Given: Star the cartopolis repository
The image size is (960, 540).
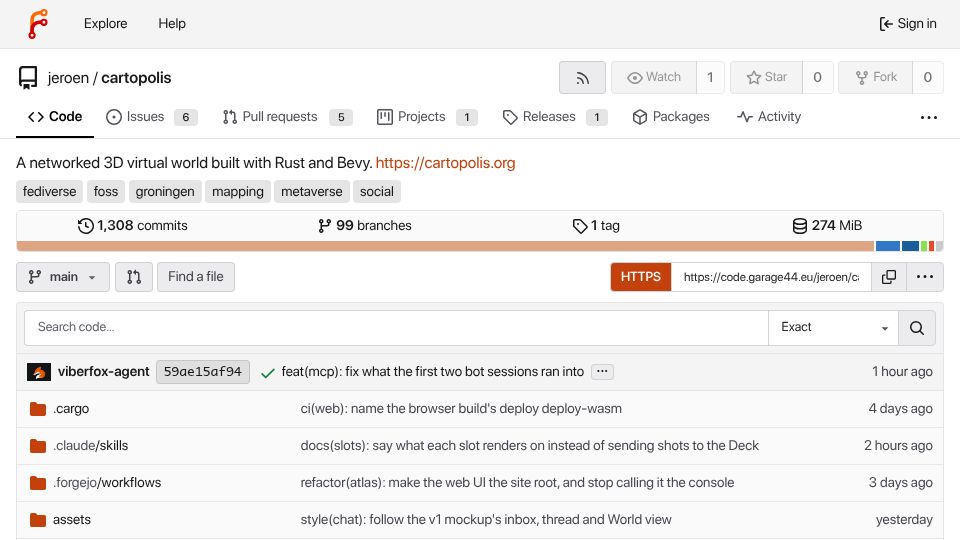Looking at the screenshot, I should pos(767,78).
